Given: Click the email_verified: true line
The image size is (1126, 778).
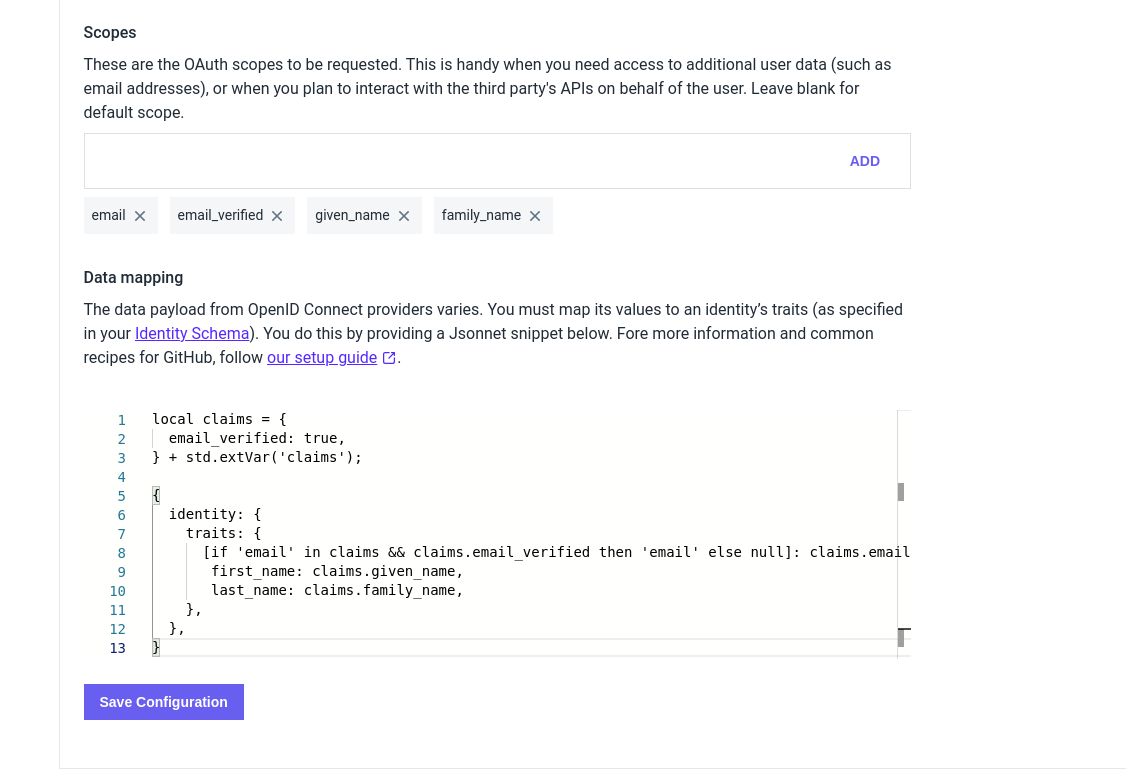Looking at the screenshot, I should coord(255,438).
